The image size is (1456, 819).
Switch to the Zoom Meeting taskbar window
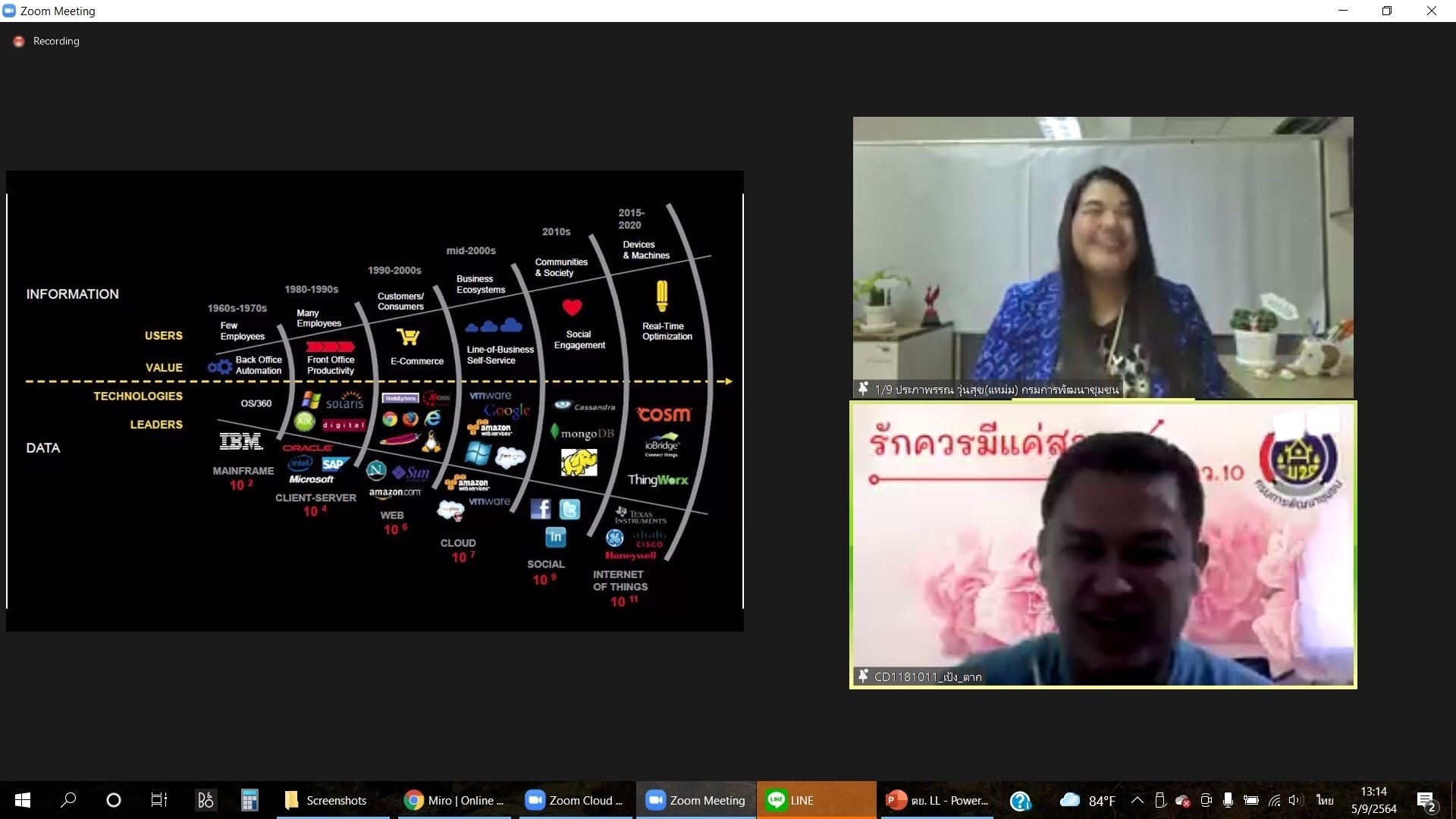pos(695,800)
